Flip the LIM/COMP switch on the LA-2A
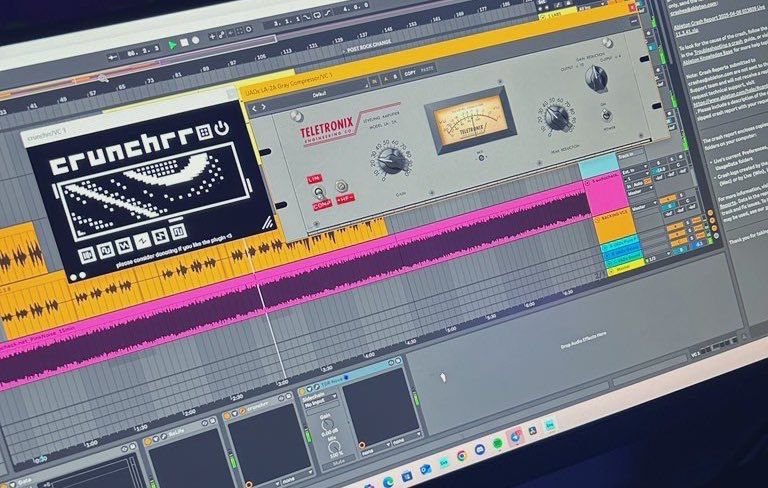 [320, 192]
